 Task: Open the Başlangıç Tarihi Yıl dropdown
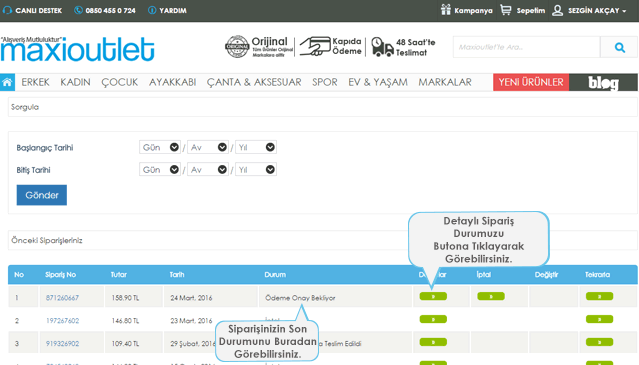point(256,147)
